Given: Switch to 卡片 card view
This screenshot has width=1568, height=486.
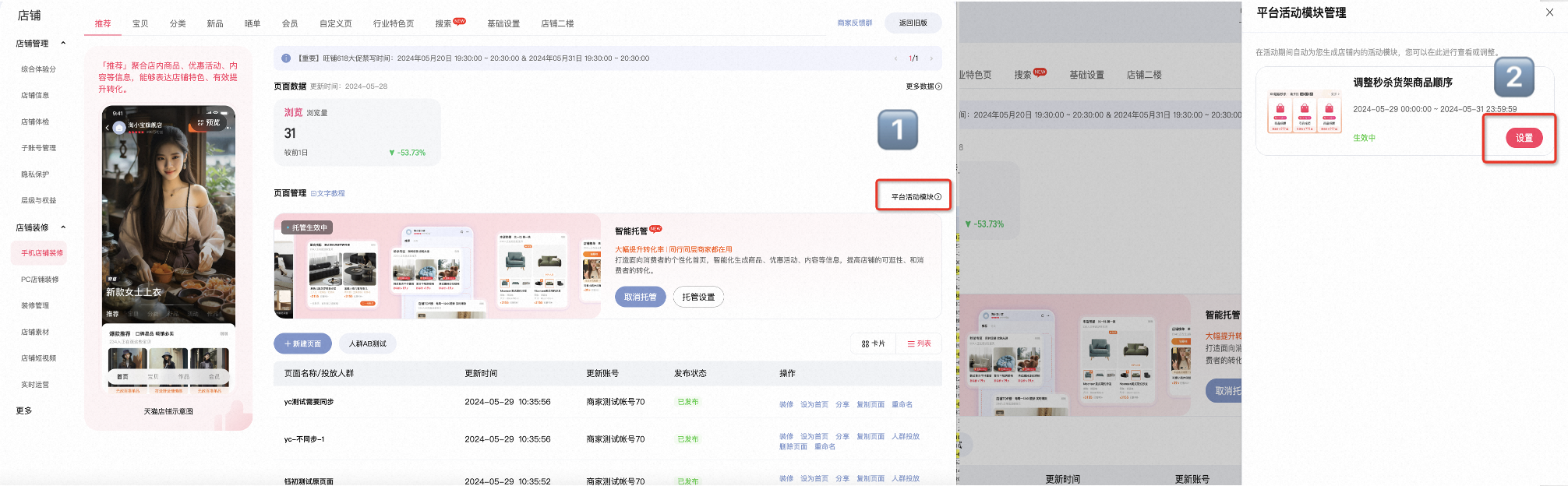Looking at the screenshot, I should [873, 343].
